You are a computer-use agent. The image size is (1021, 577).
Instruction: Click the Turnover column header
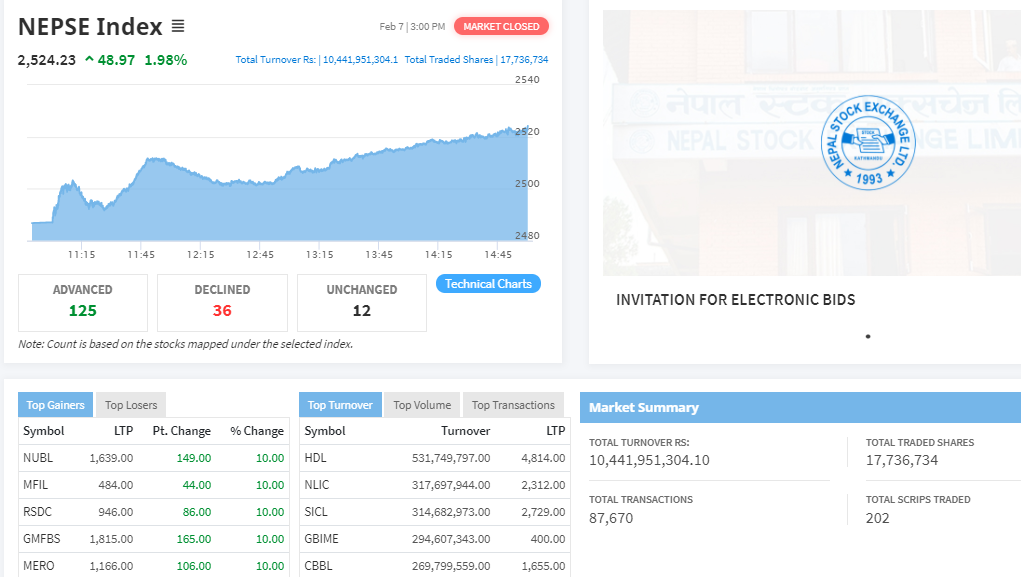[x=466, y=431]
